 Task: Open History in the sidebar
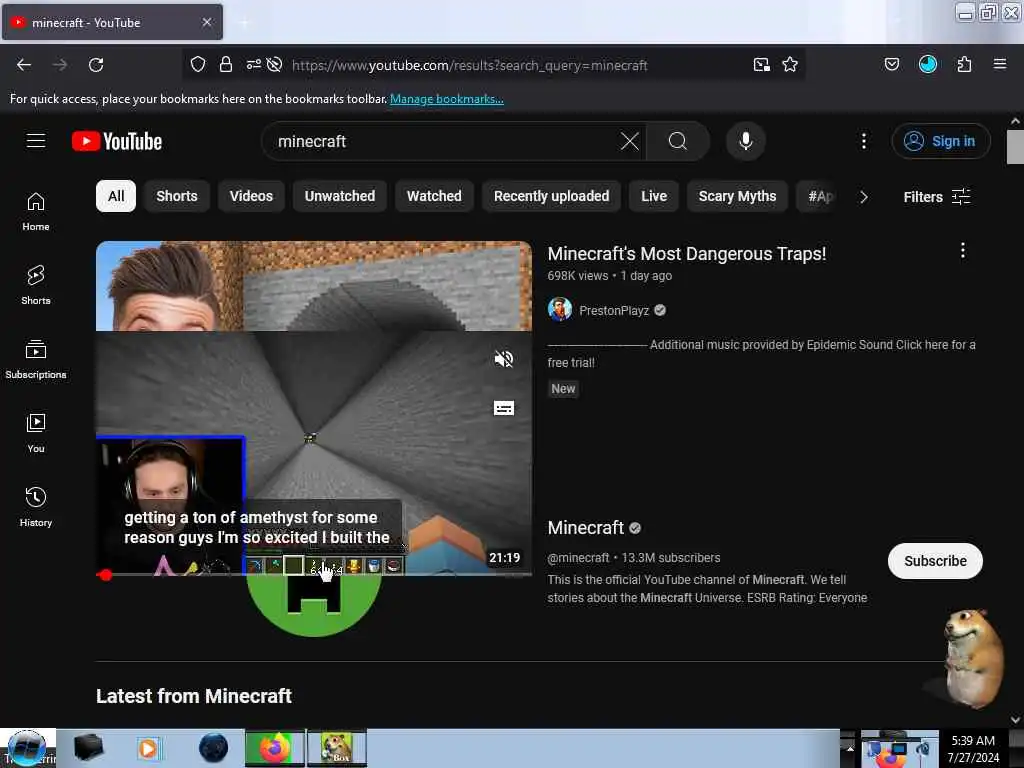coord(36,507)
